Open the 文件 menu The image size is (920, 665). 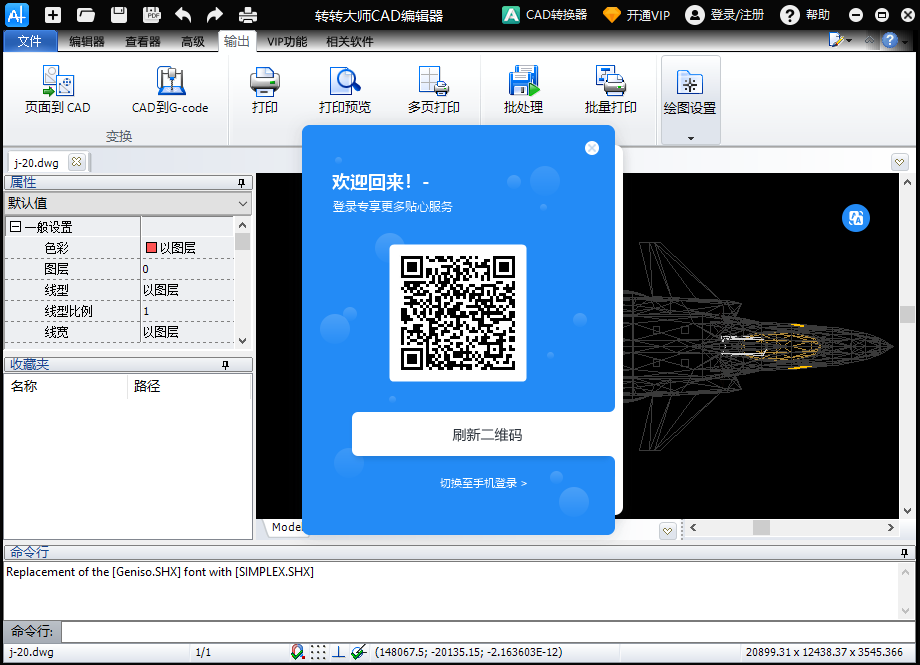point(30,41)
